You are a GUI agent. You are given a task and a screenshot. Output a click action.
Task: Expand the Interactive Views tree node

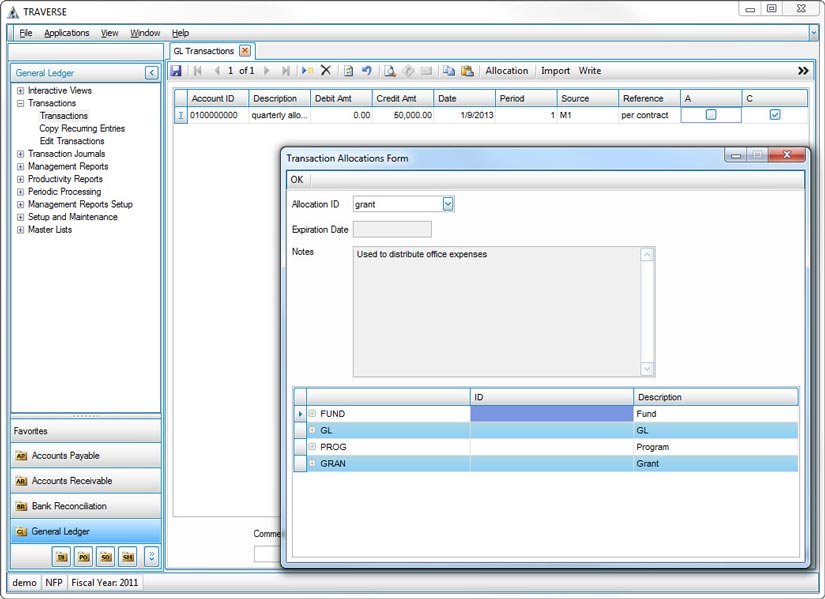(21, 91)
